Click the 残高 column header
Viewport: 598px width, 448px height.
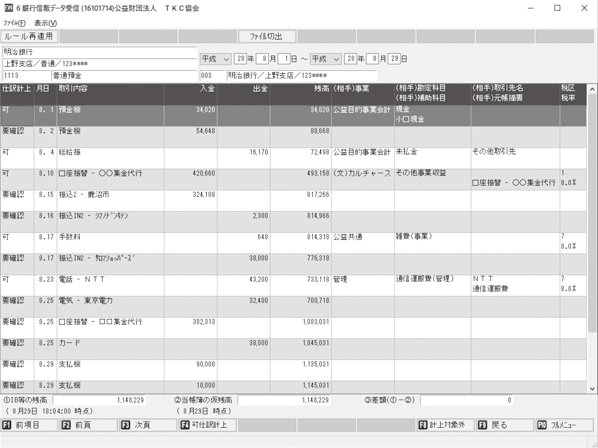point(301,94)
